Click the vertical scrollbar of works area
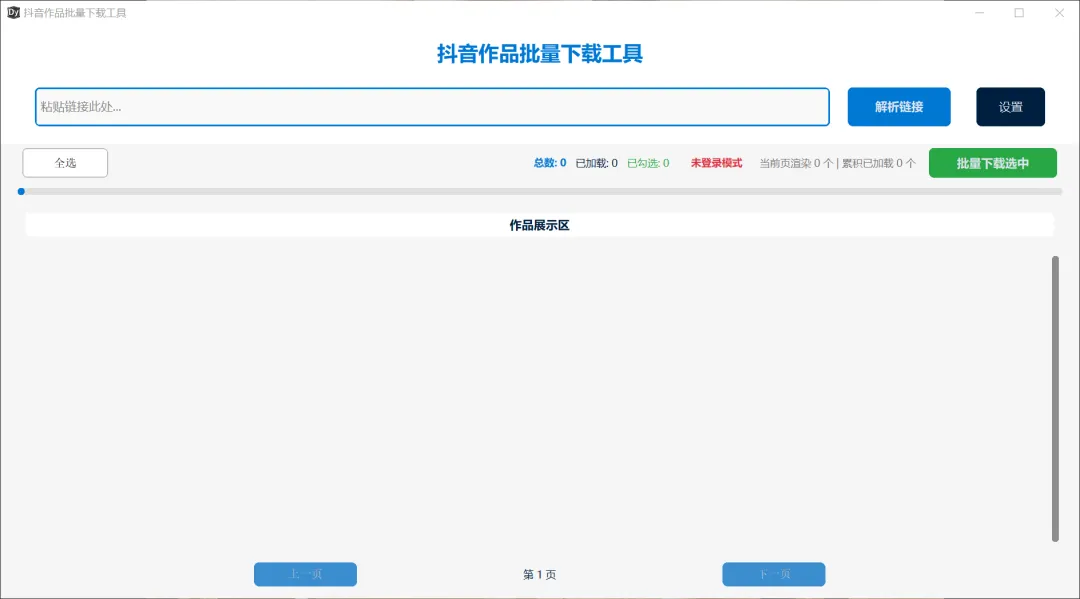Image resolution: width=1080 pixels, height=599 pixels. point(1055,399)
